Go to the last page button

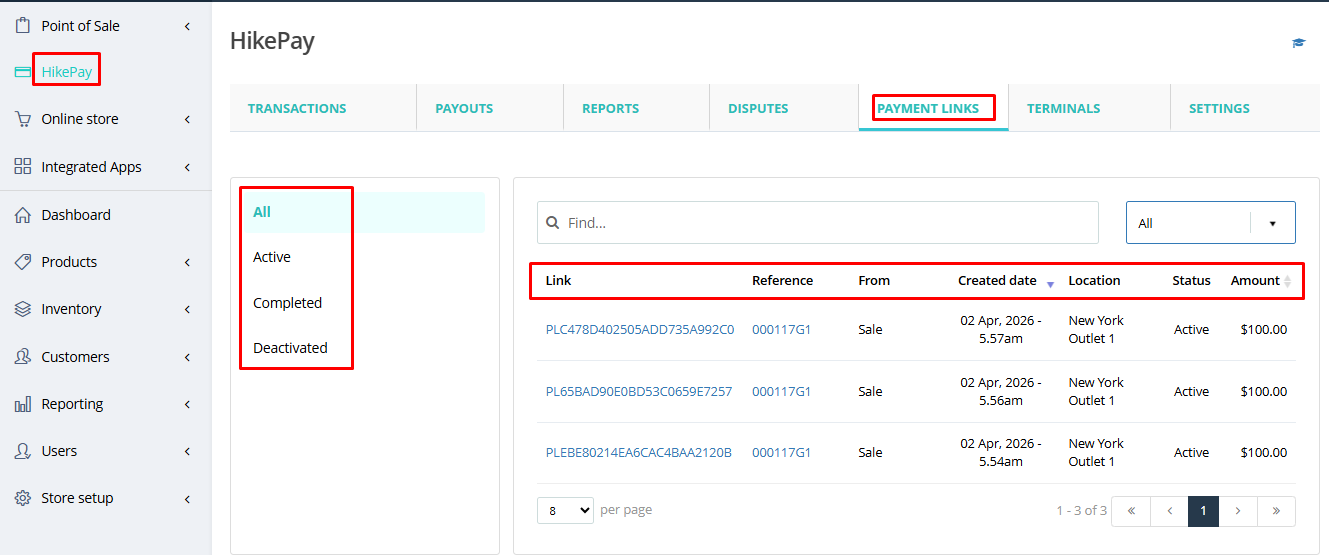click(x=1276, y=511)
